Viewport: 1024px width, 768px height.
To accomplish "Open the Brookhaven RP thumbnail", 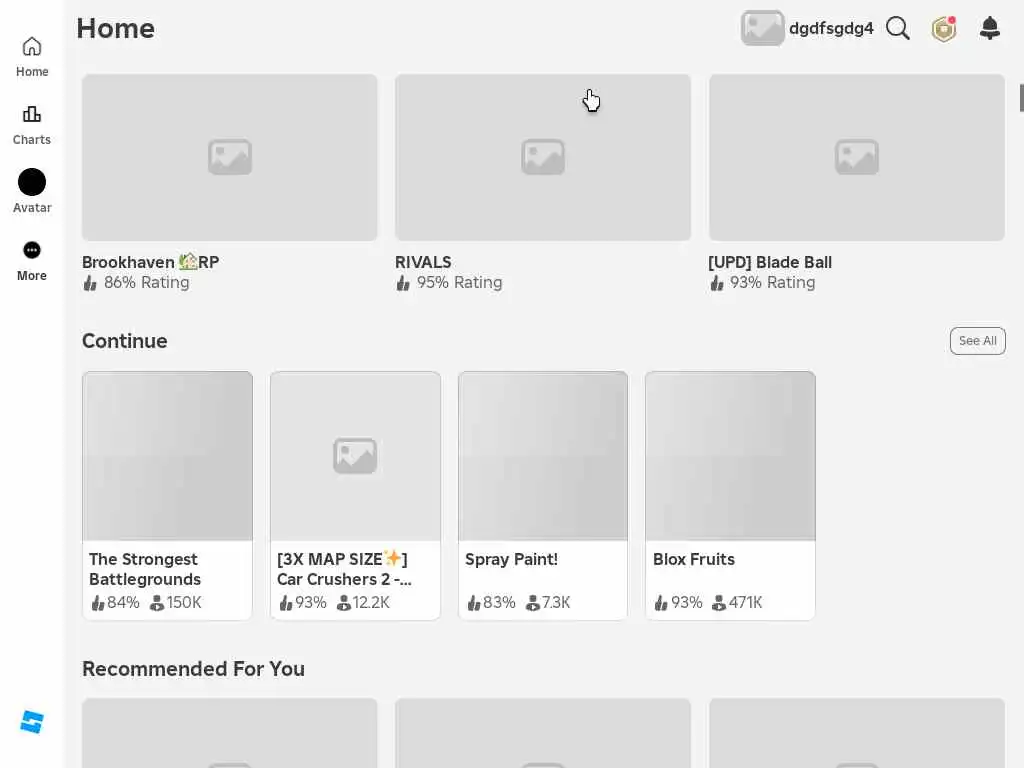I will pyautogui.click(x=229, y=157).
